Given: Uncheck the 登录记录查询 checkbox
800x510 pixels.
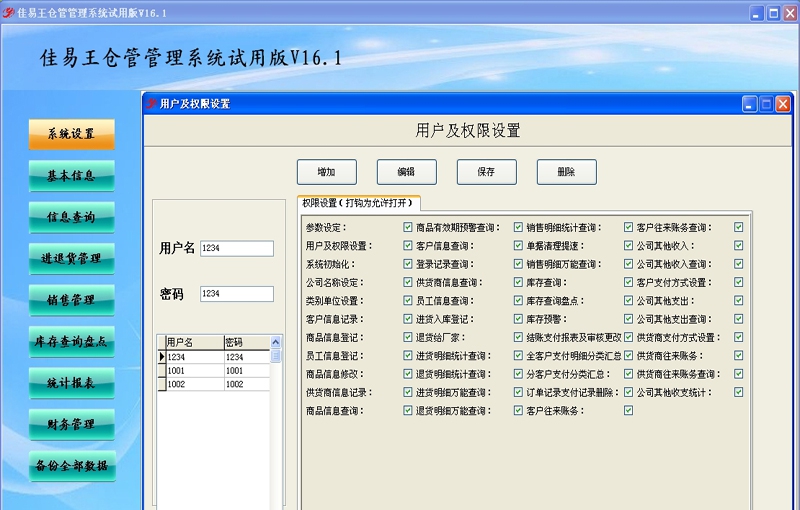Looking at the screenshot, I should click(518, 264).
